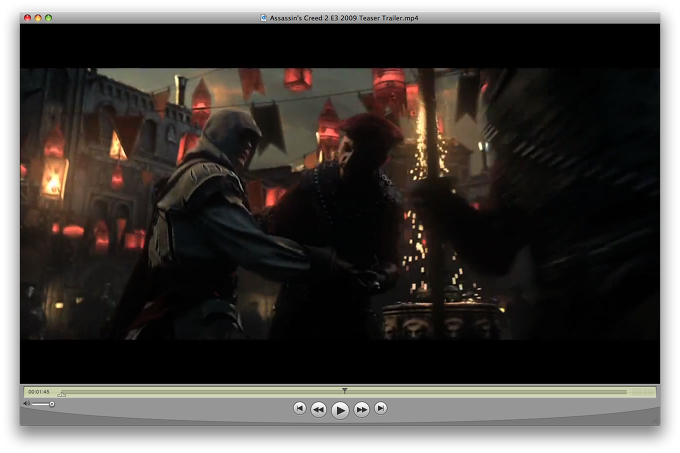Close the QuickTime window
The height and width of the screenshot is (453, 680).
(x=27, y=18)
